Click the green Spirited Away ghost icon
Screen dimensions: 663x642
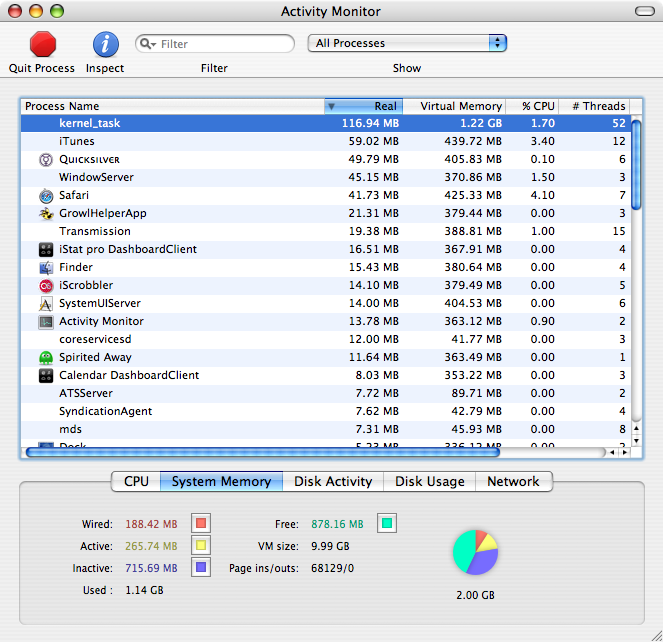click(x=46, y=358)
